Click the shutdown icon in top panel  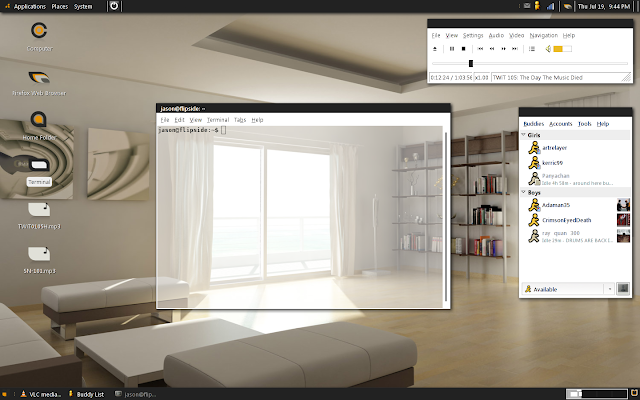tap(114, 6)
